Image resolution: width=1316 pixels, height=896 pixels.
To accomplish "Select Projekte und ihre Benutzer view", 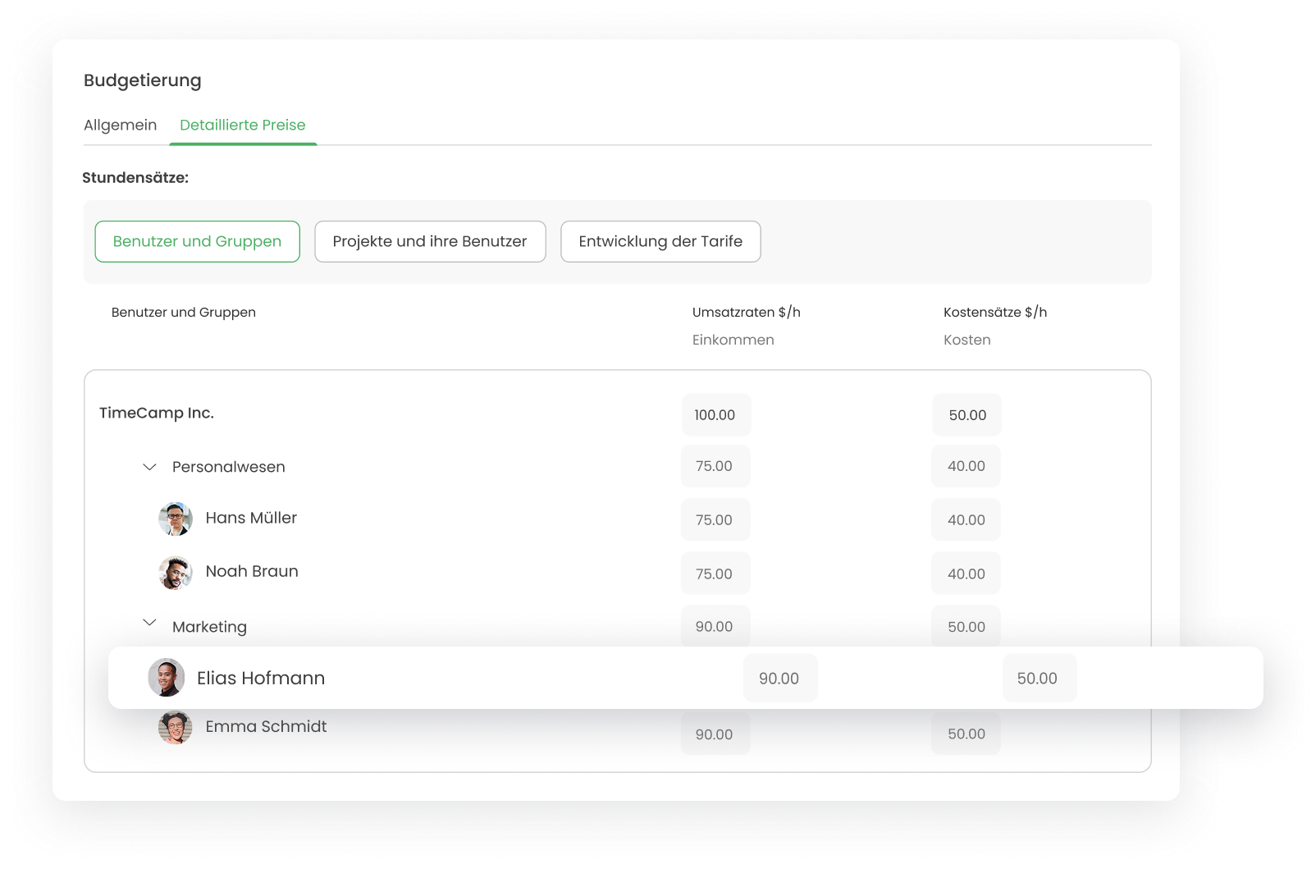I will pyautogui.click(x=430, y=241).
